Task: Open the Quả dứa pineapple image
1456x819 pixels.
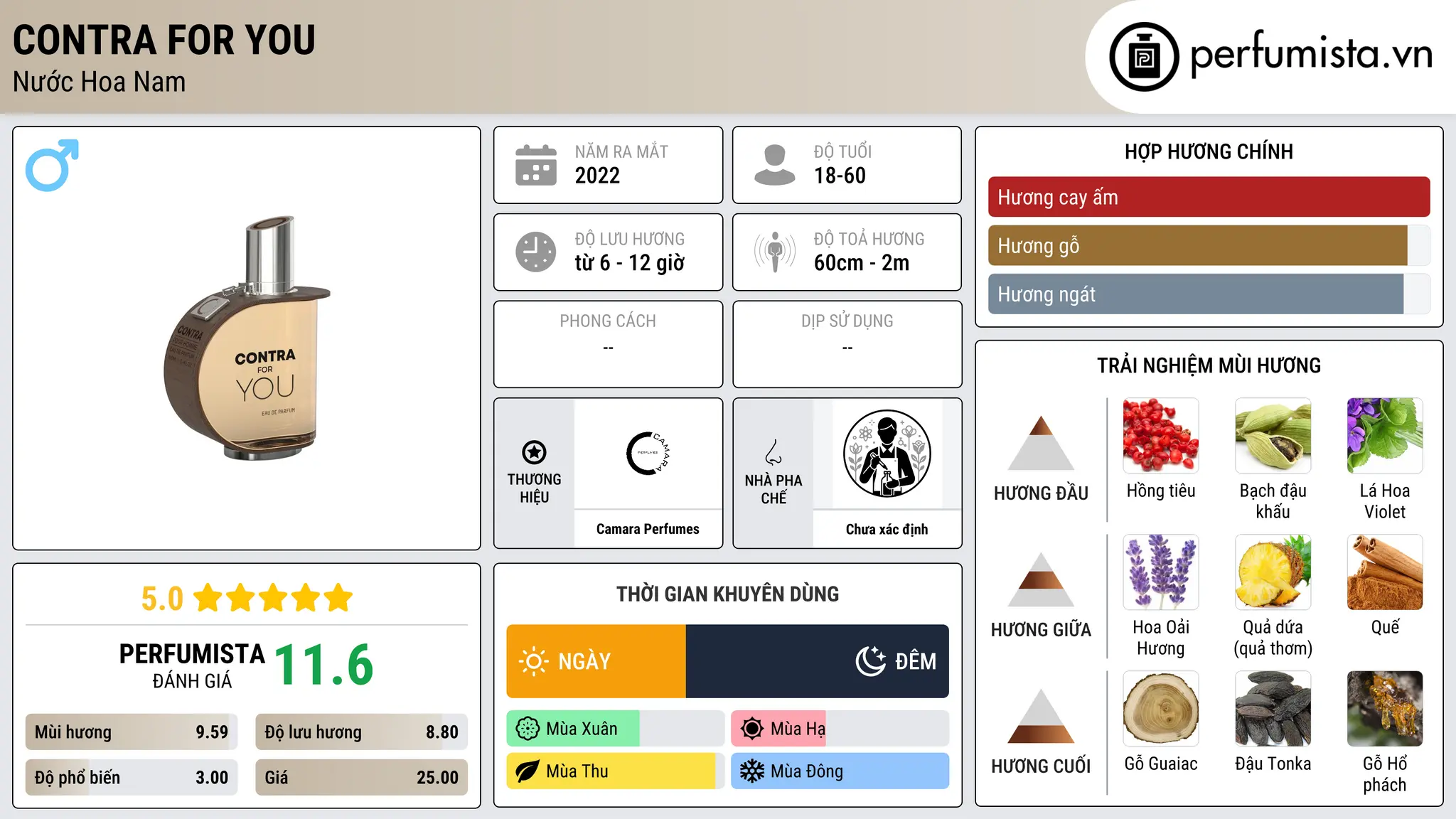Action: click(1273, 572)
